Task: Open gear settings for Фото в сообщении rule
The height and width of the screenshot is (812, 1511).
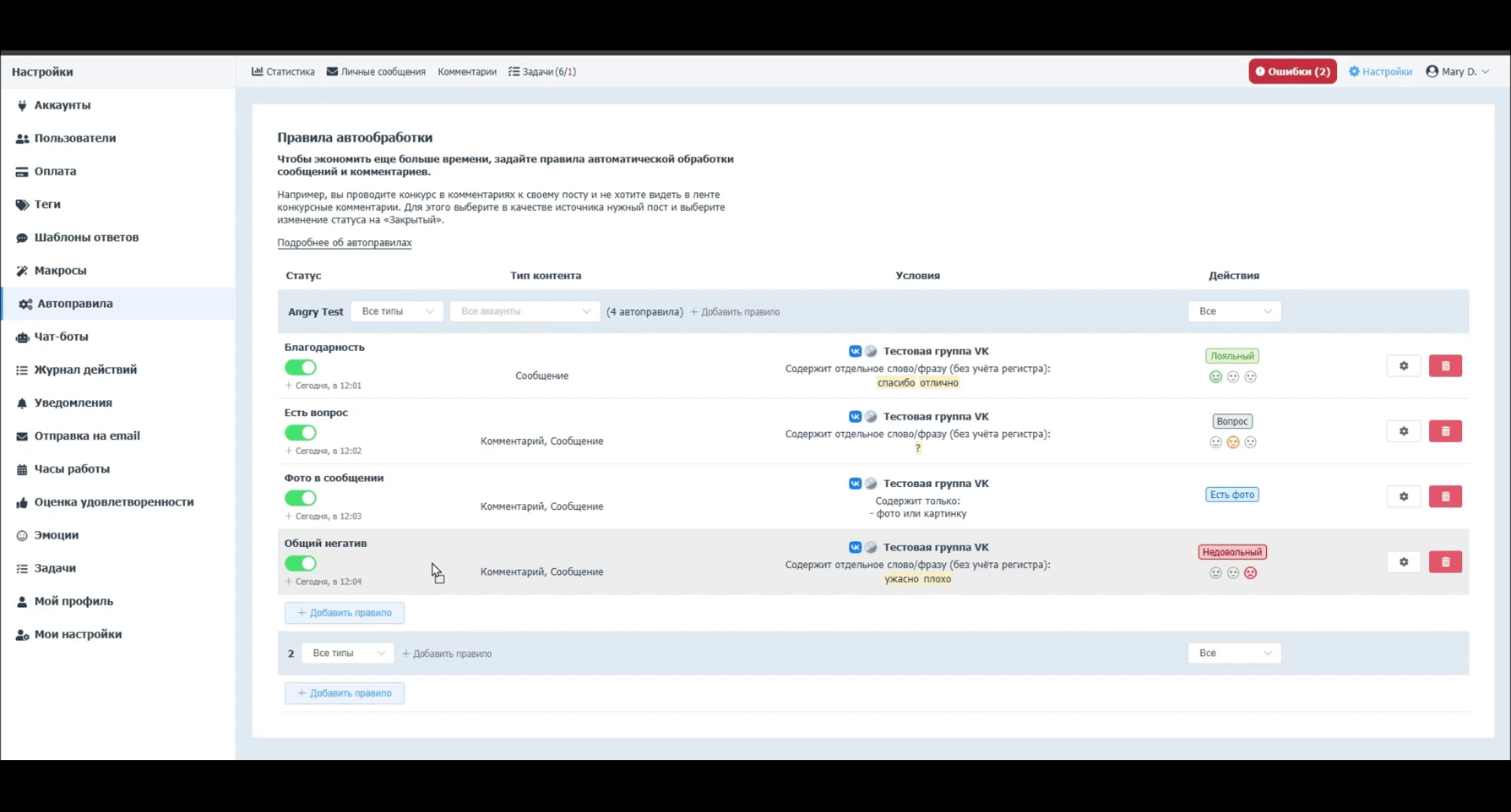Action: click(1403, 496)
